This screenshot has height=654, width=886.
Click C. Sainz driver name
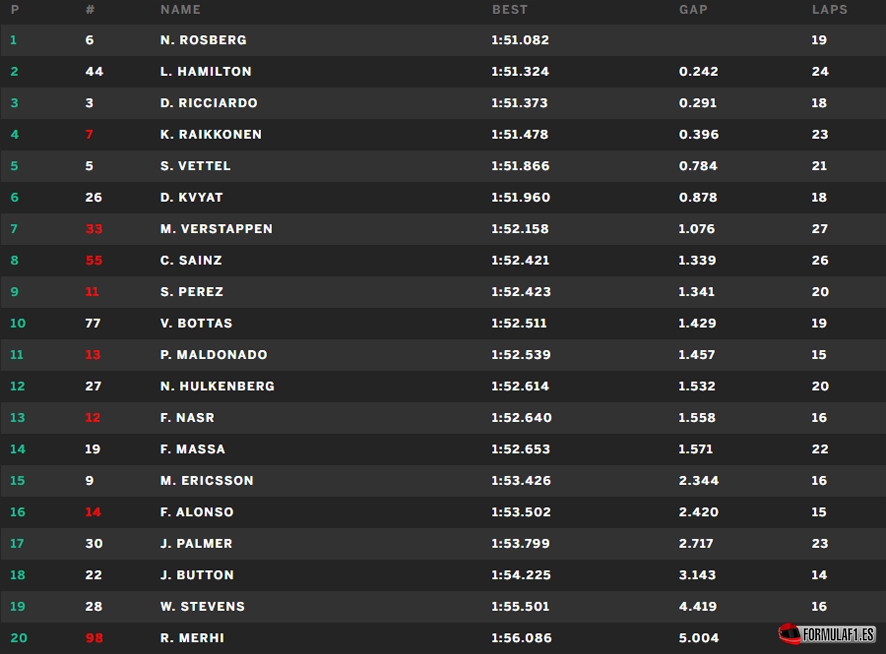pyautogui.click(x=191, y=261)
